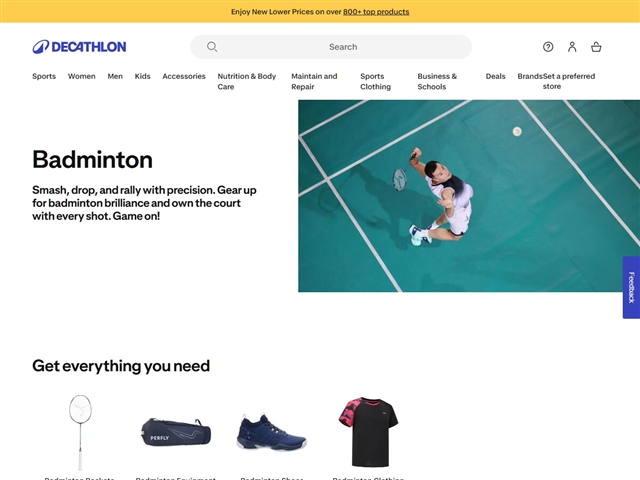Open Nutrition & Body Care menu
Viewport: 640px width, 480px height.
pos(247,81)
